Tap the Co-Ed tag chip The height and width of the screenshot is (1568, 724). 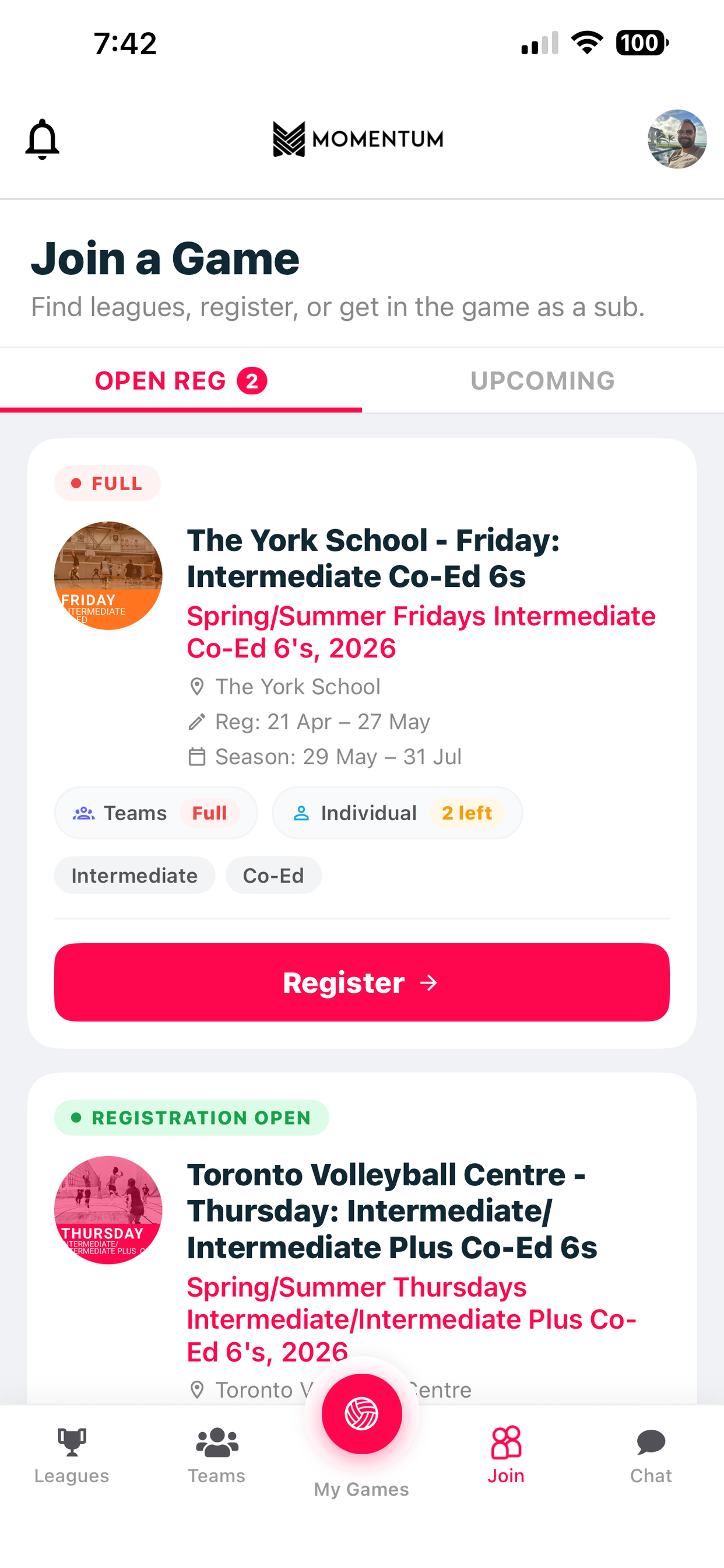tap(273, 876)
